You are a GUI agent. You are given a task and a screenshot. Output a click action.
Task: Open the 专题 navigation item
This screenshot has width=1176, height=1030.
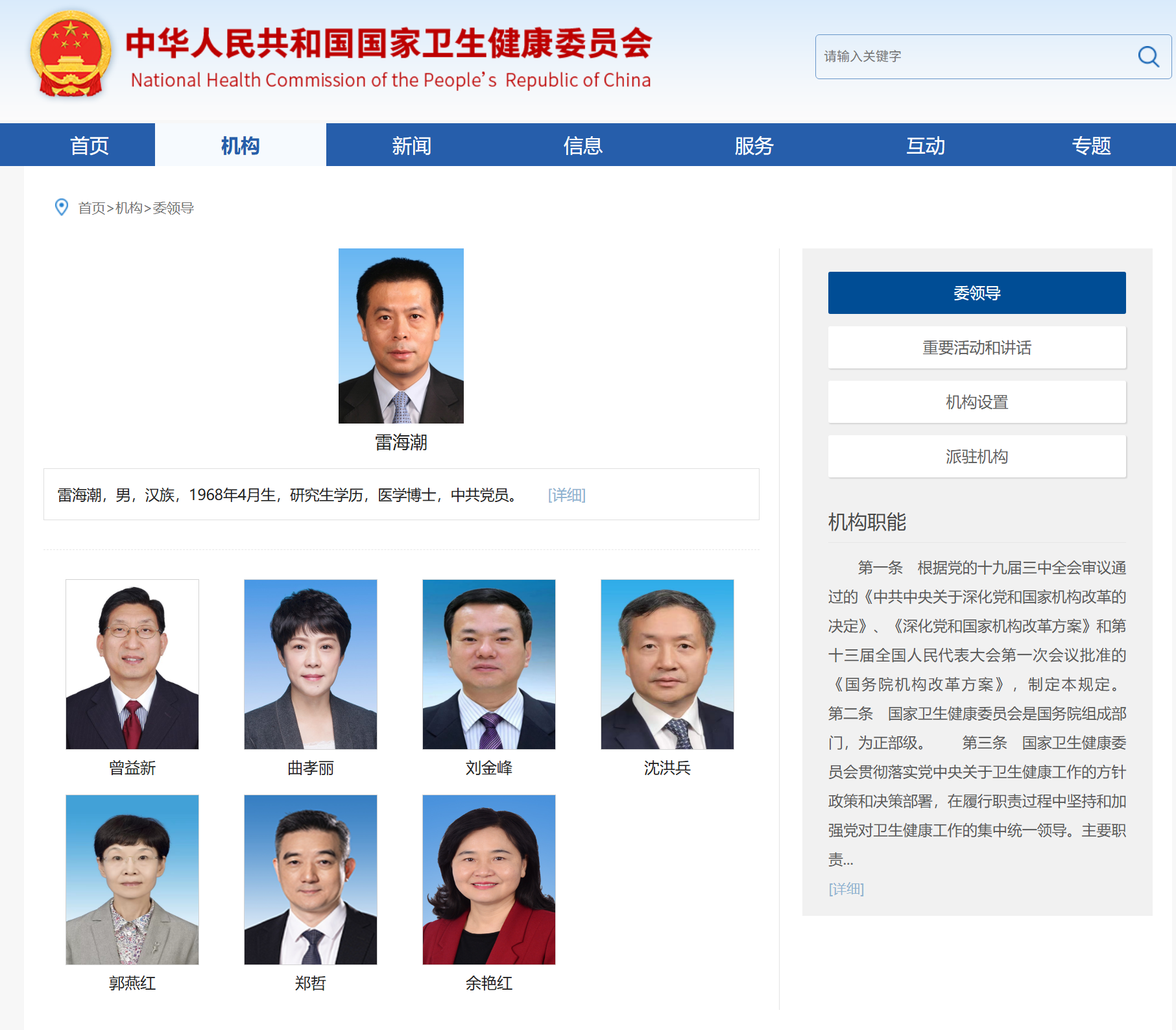click(1091, 145)
